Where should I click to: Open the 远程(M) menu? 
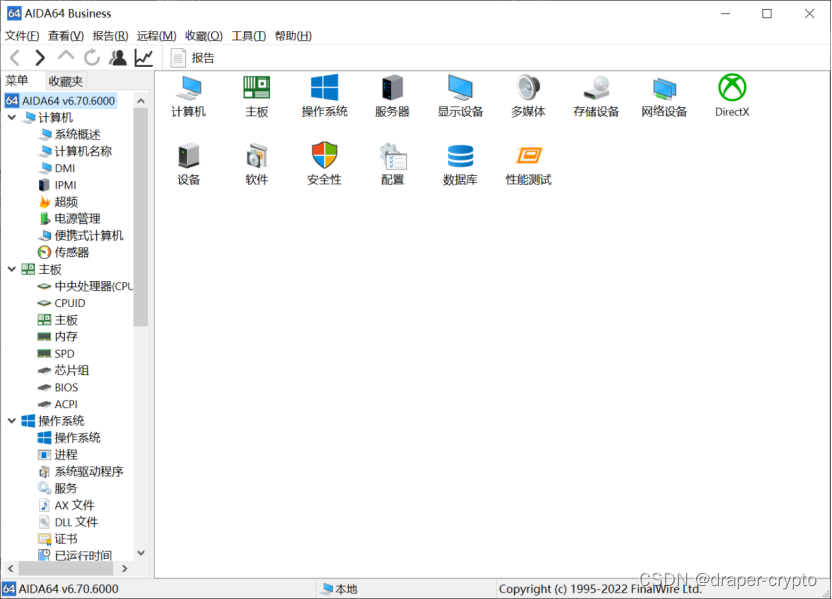point(157,36)
